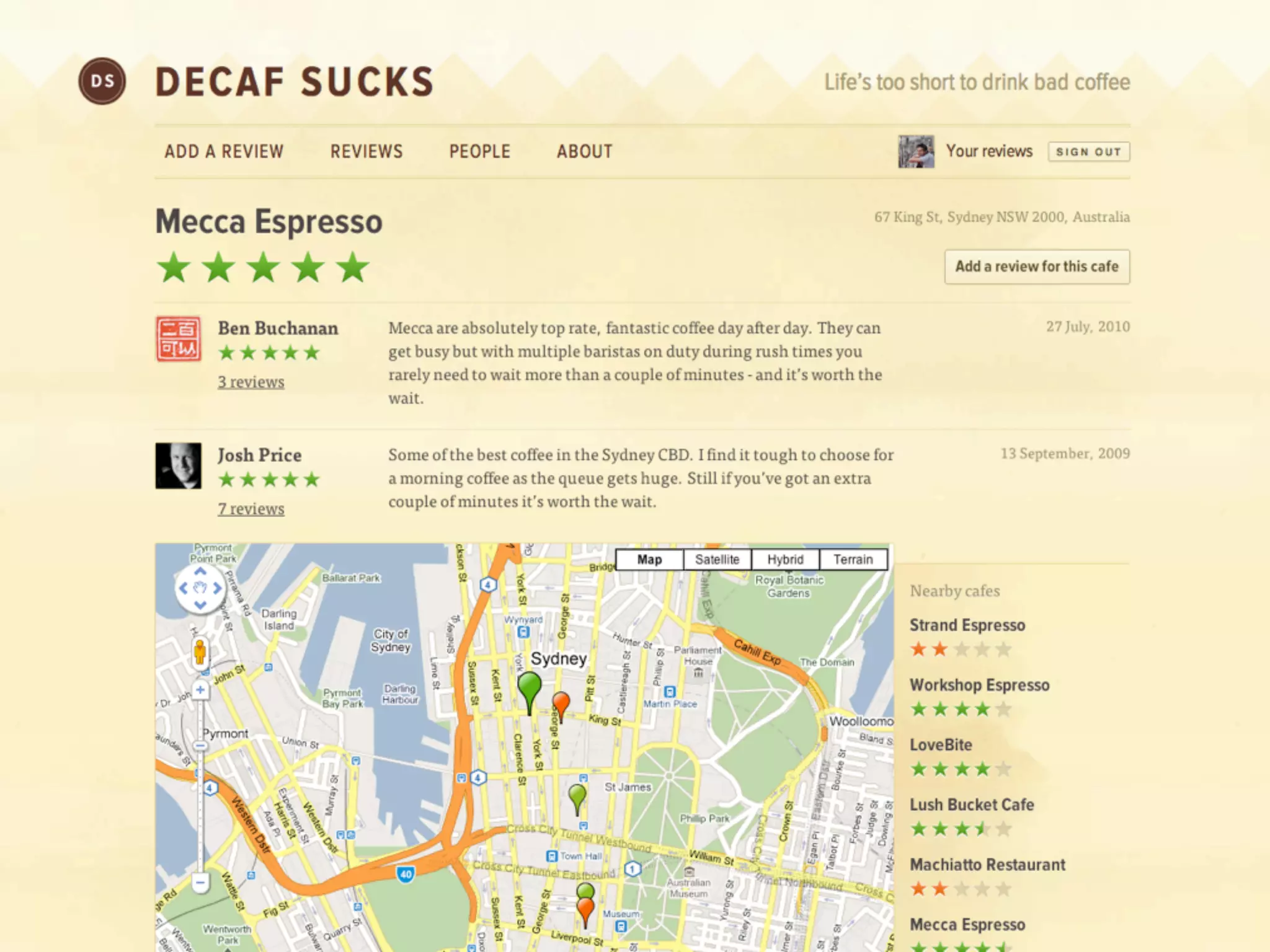
Task: Switch map to Satellite view
Action: 717,560
